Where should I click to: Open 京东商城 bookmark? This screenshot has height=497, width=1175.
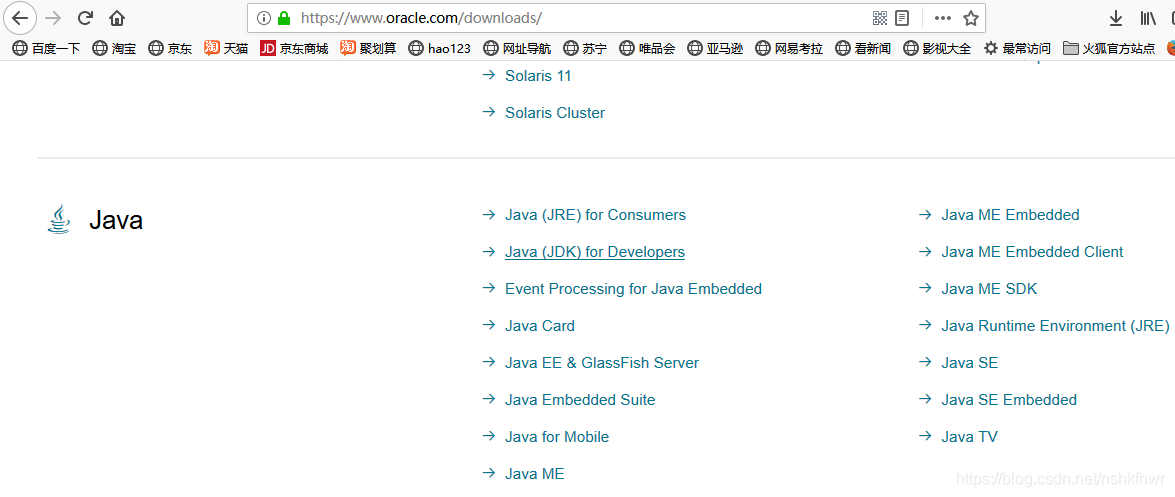(x=294, y=49)
